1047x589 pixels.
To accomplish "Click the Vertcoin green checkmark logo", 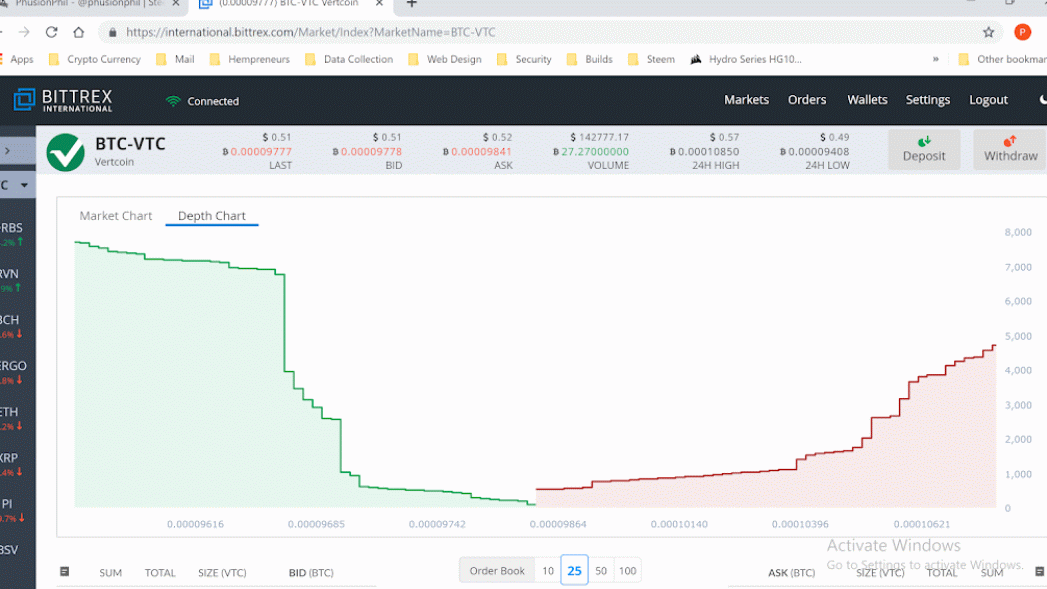I will [x=65, y=152].
